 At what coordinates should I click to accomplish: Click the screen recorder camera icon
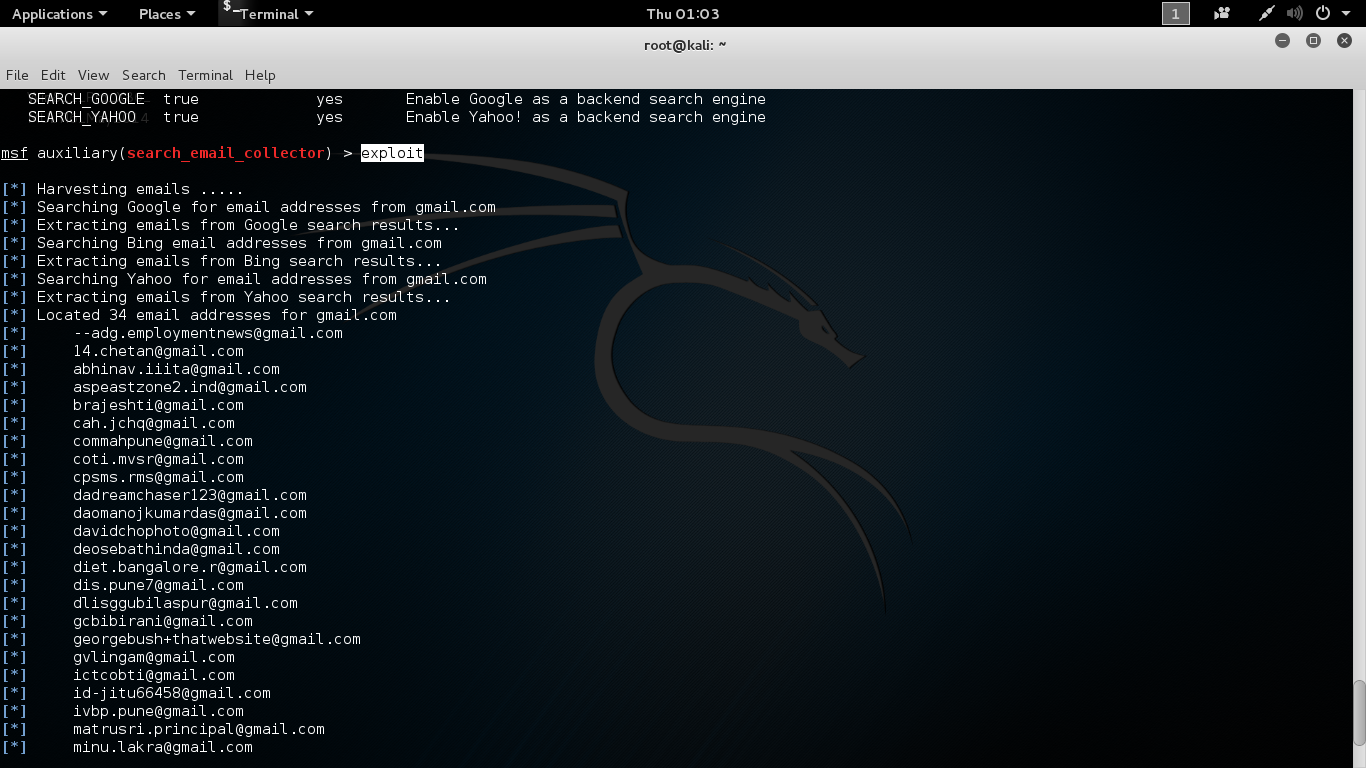(1221, 14)
